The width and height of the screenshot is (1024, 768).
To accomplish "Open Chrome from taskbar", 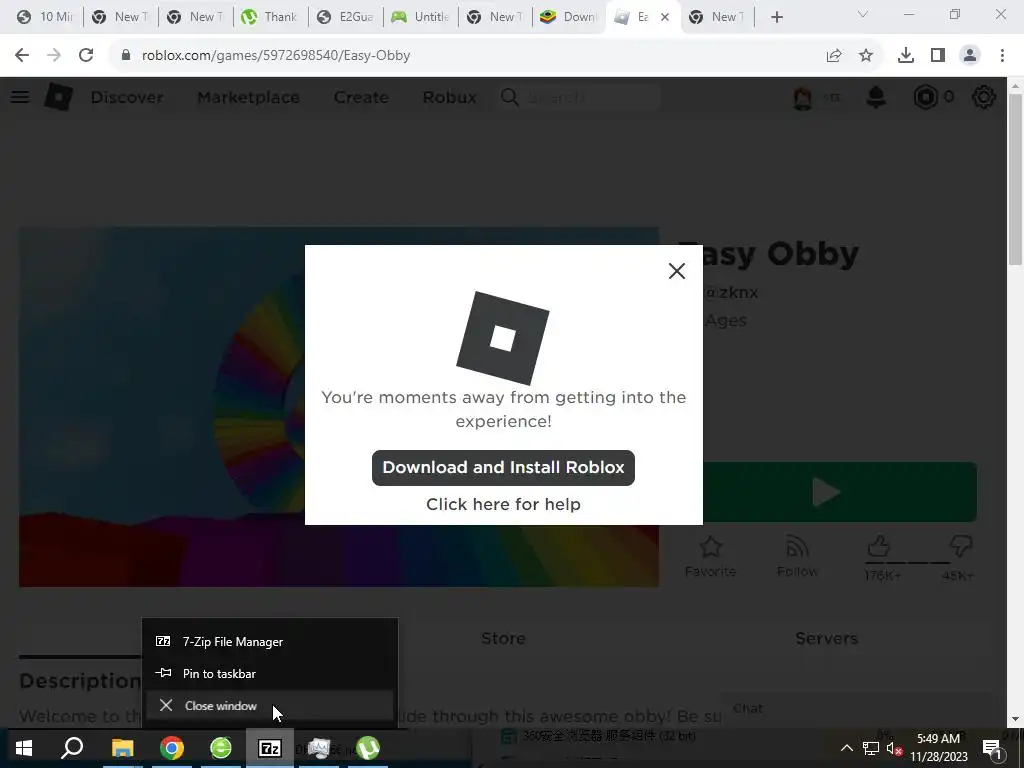I will (x=172, y=748).
